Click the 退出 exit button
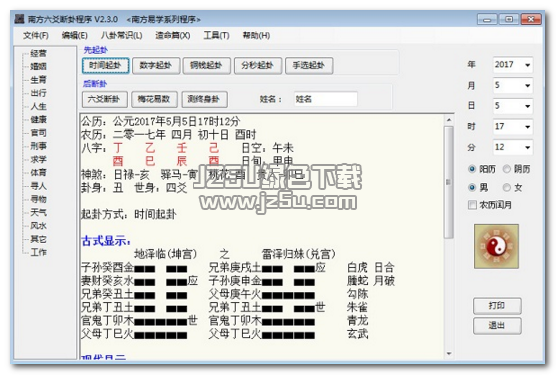 [x=497, y=326]
